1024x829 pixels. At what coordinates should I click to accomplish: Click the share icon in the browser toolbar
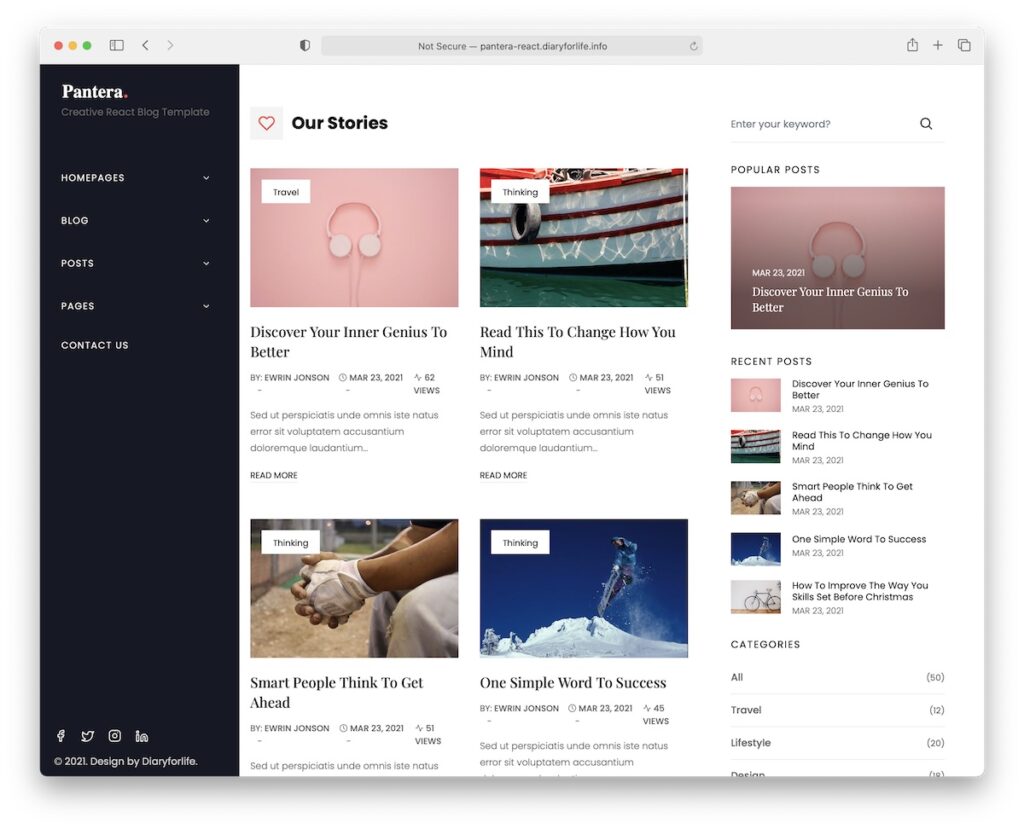(x=911, y=45)
